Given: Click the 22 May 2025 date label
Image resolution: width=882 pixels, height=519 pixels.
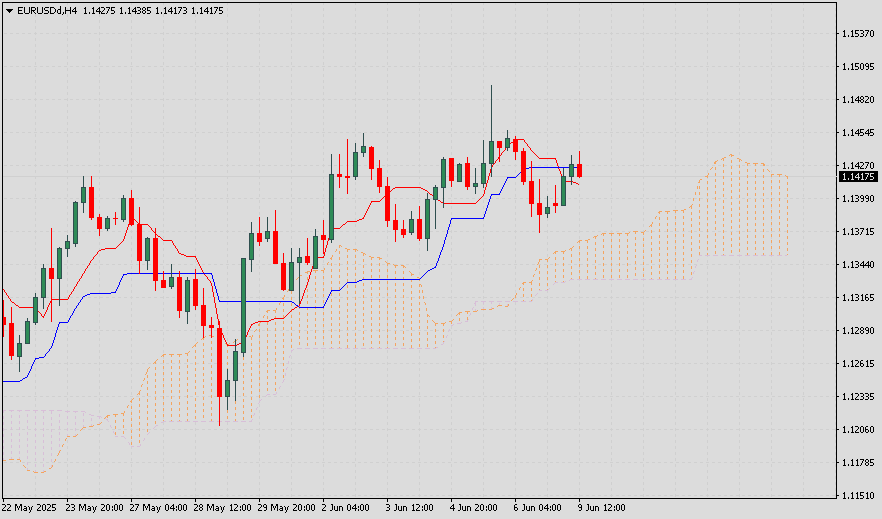Looking at the screenshot, I should coord(30,508).
